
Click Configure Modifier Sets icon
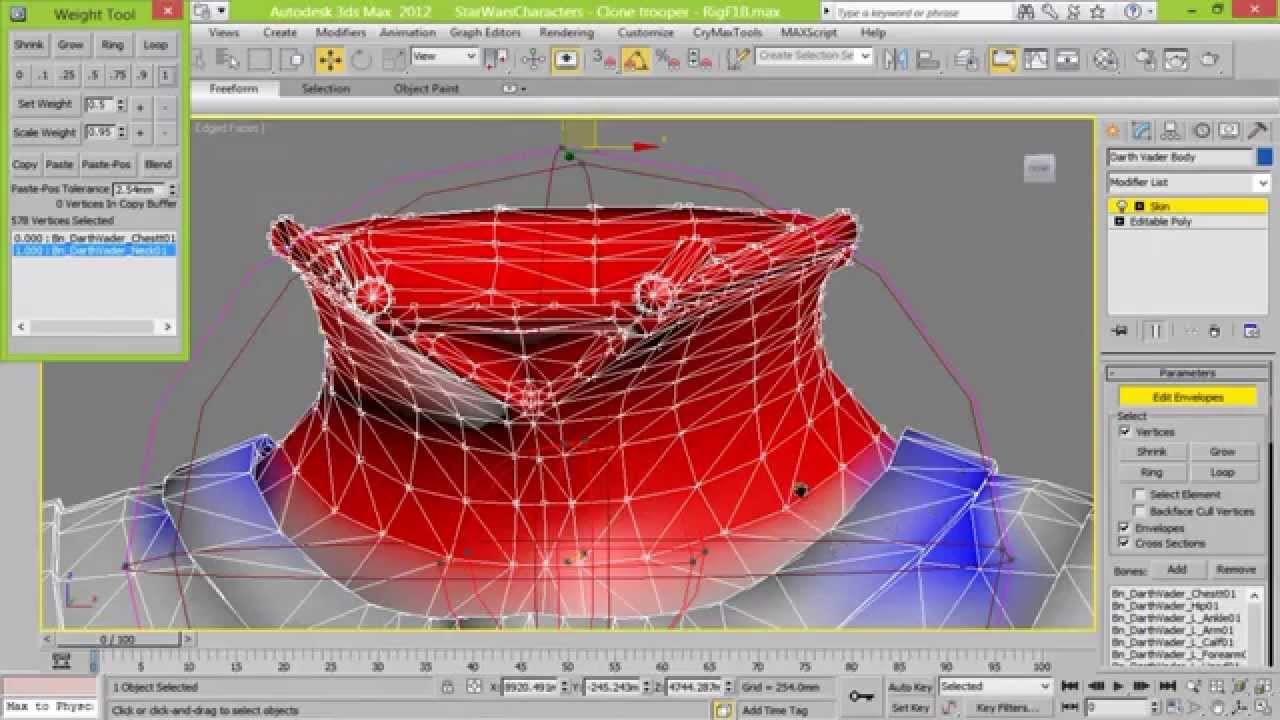1251,331
